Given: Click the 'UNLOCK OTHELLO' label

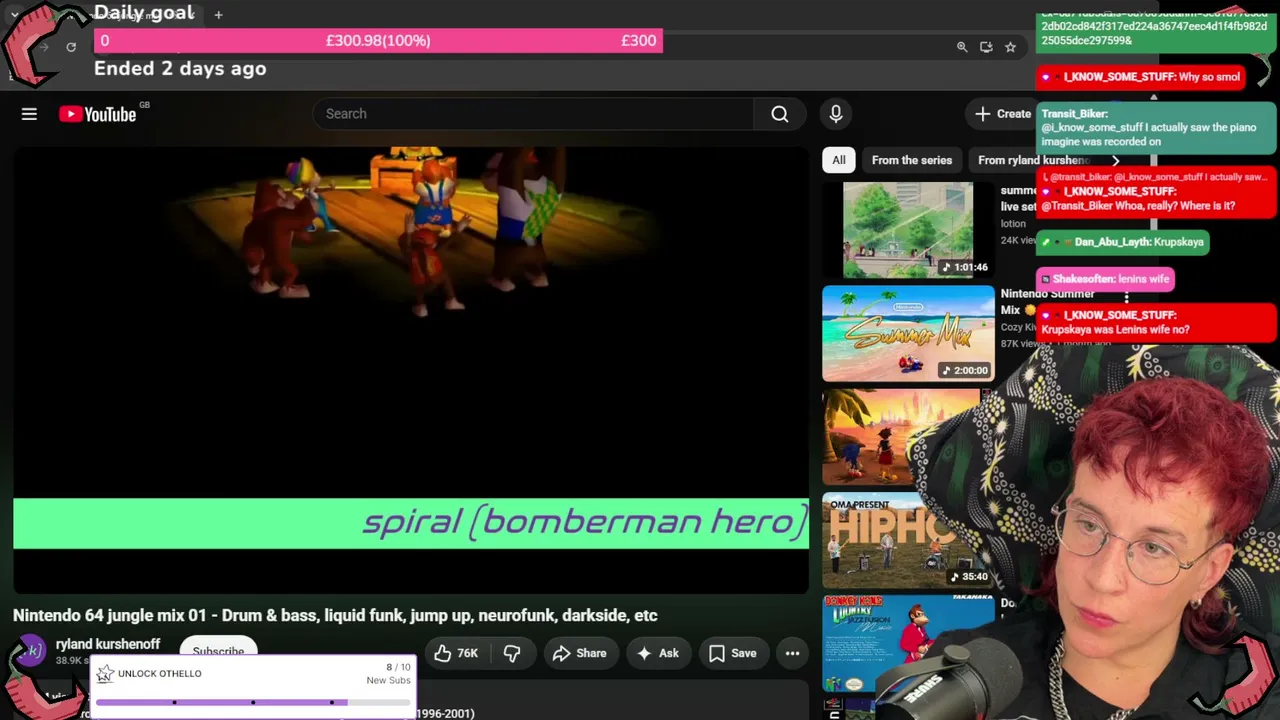Looking at the screenshot, I should point(160,674).
